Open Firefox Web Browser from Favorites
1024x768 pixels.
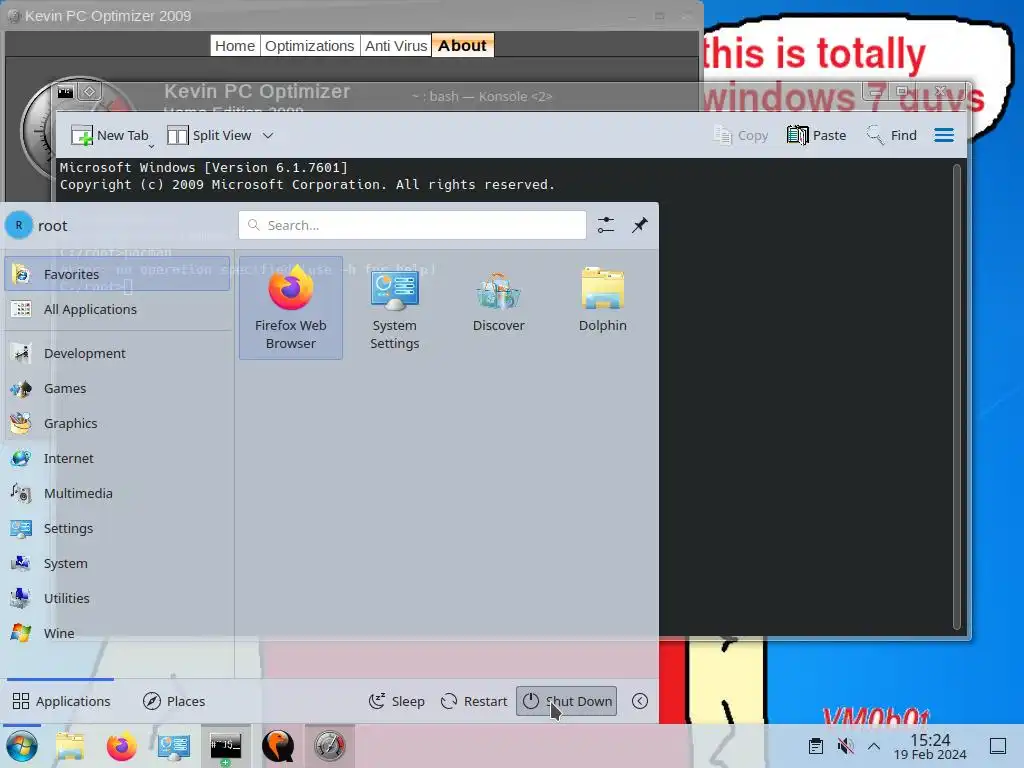point(291,308)
